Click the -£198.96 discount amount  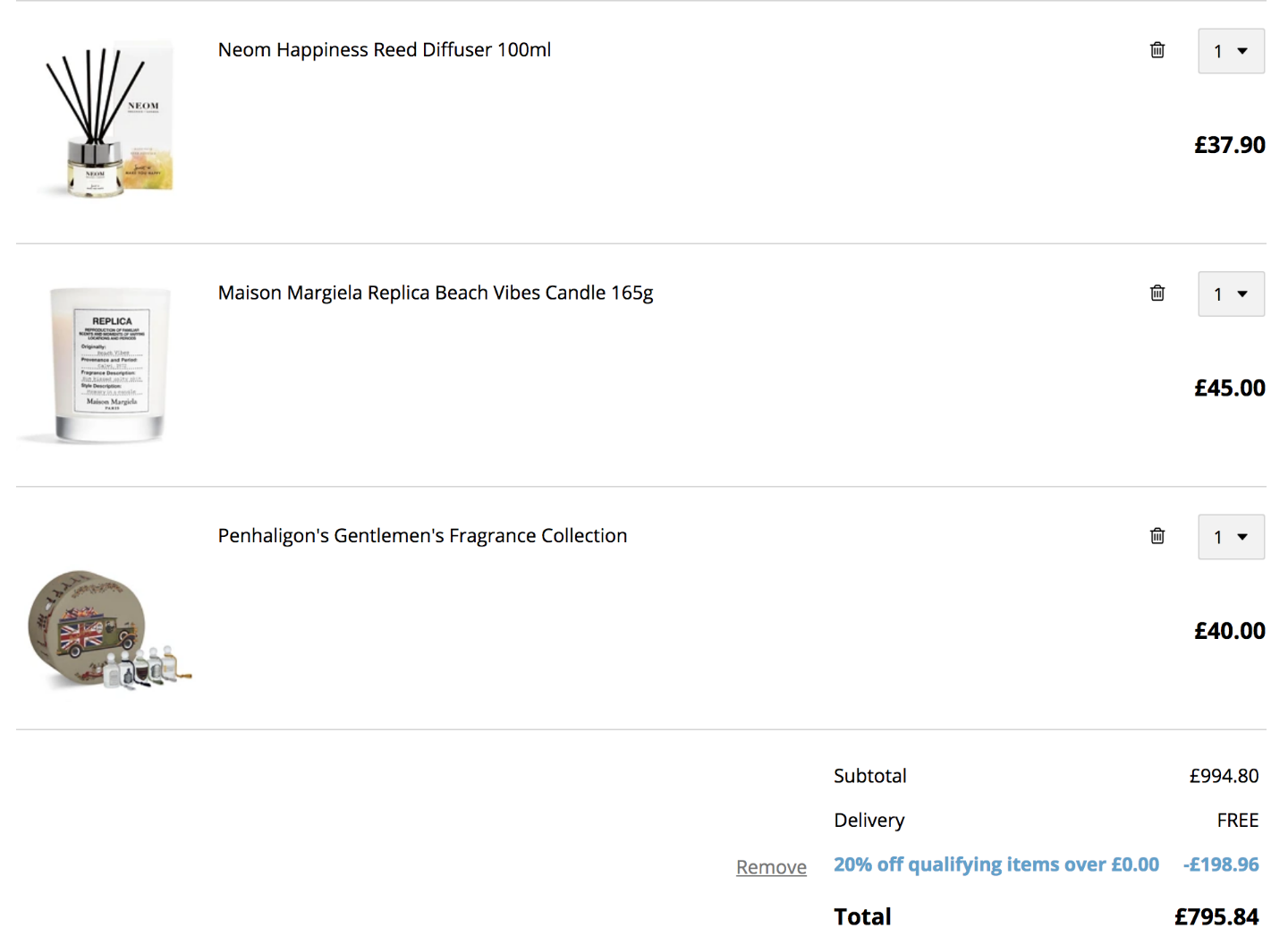[1221, 864]
